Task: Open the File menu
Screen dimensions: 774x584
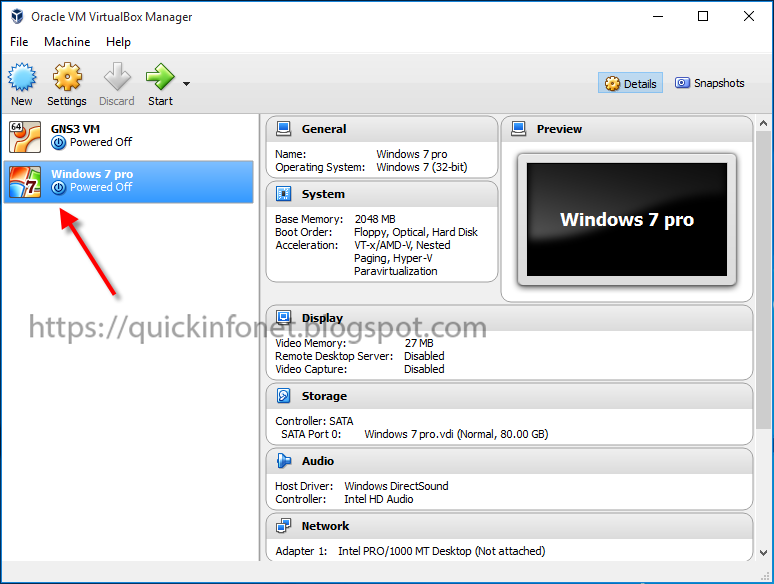Action: (x=19, y=42)
